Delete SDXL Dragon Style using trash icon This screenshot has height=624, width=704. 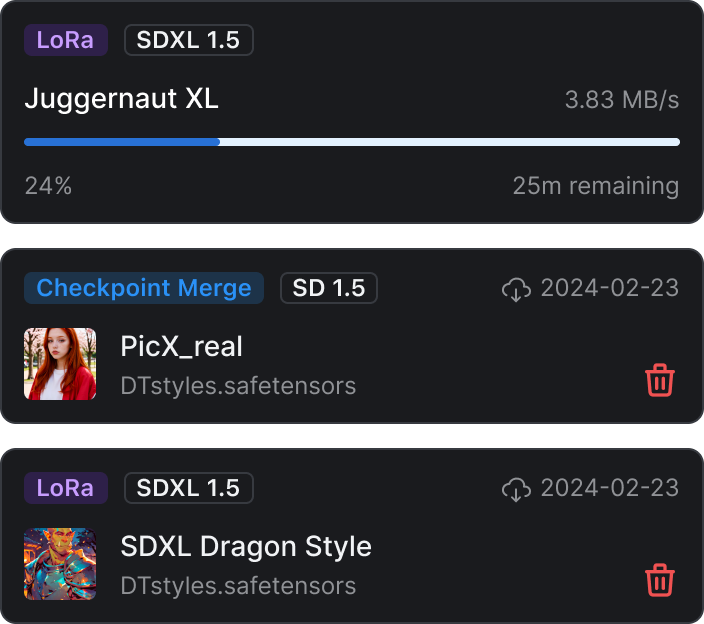[660, 580]
